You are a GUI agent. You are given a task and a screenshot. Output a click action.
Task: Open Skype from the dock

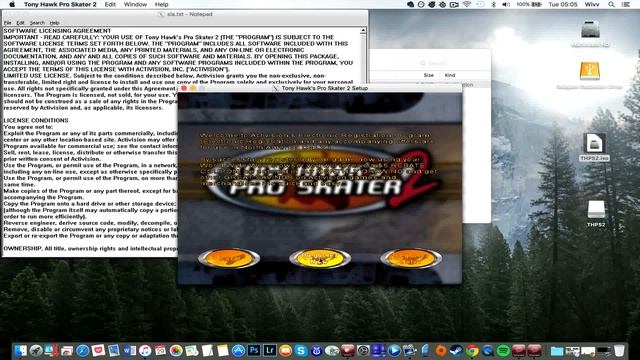pyautogui.click(x=301, y=351)
